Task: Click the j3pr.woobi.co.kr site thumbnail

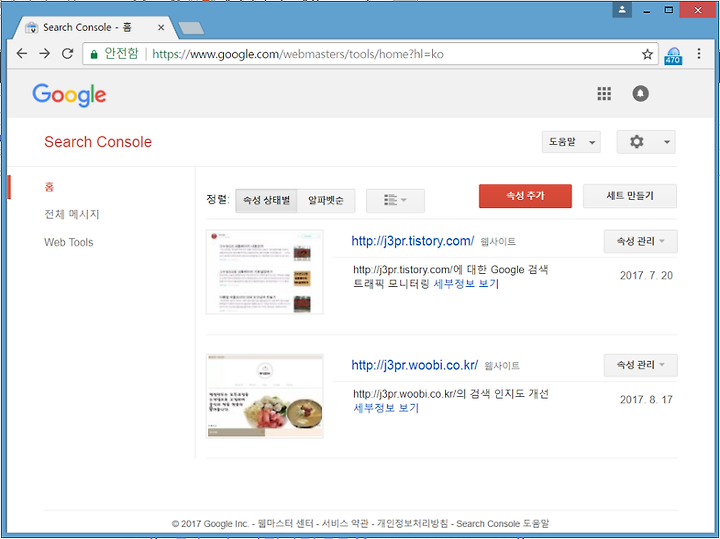Action: point(264,396)
